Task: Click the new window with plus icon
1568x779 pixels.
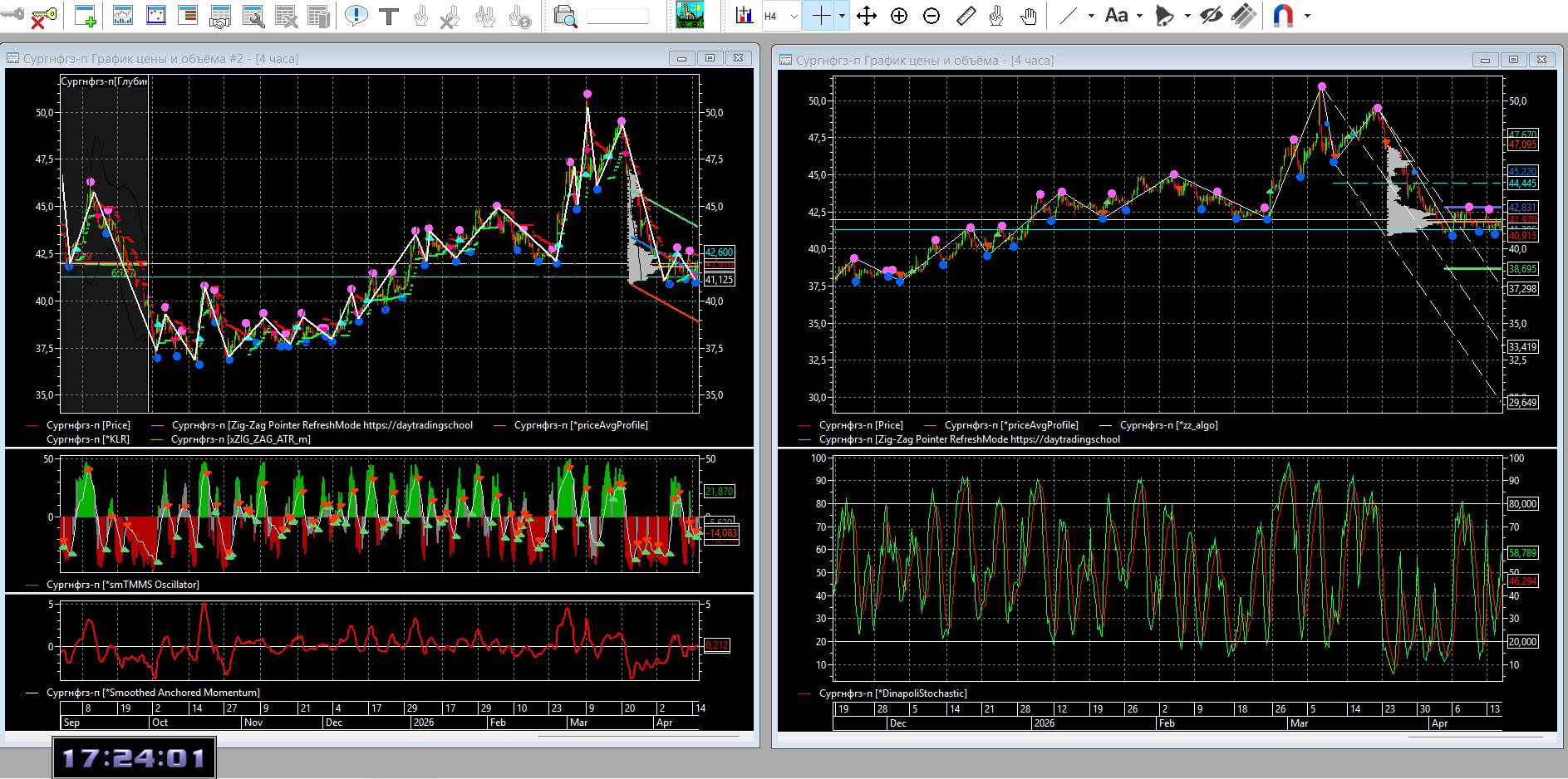Action: pyautogui.click(x=86, y=16)
